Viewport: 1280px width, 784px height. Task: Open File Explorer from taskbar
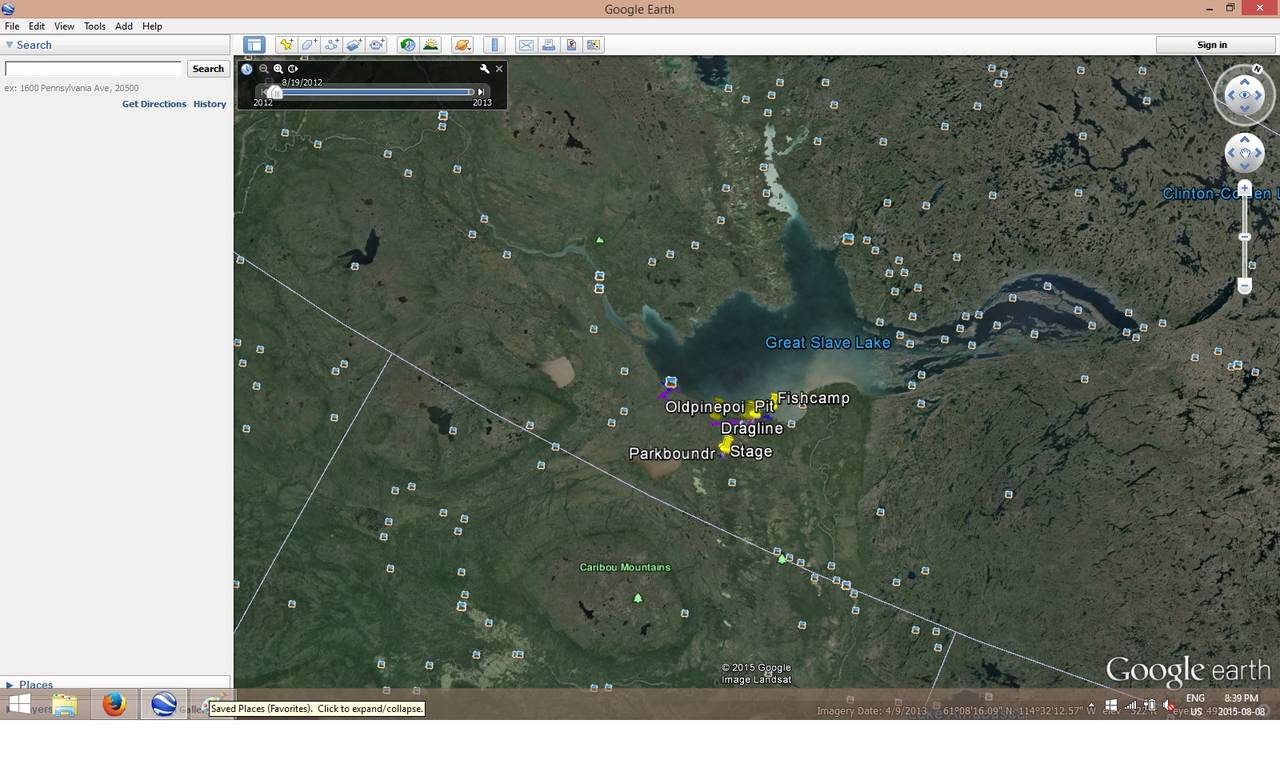tap(65, 704)
